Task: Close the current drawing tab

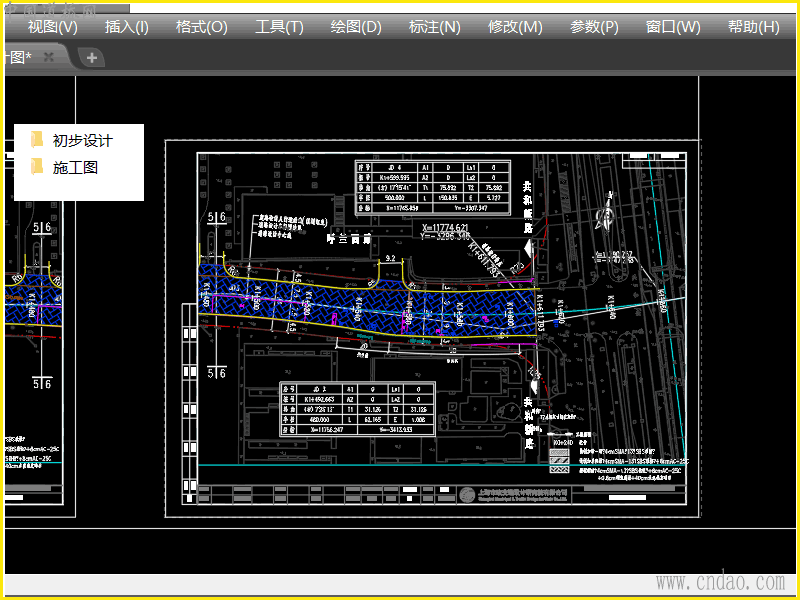Action: coord(48,57)
